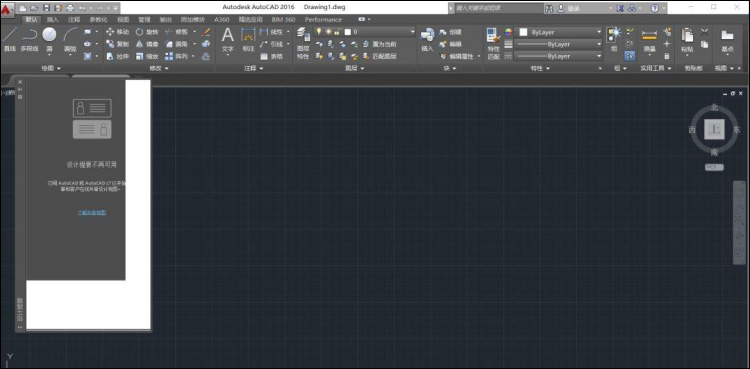Expand the 绘图 (Draw) panel

tap(51, 68)
